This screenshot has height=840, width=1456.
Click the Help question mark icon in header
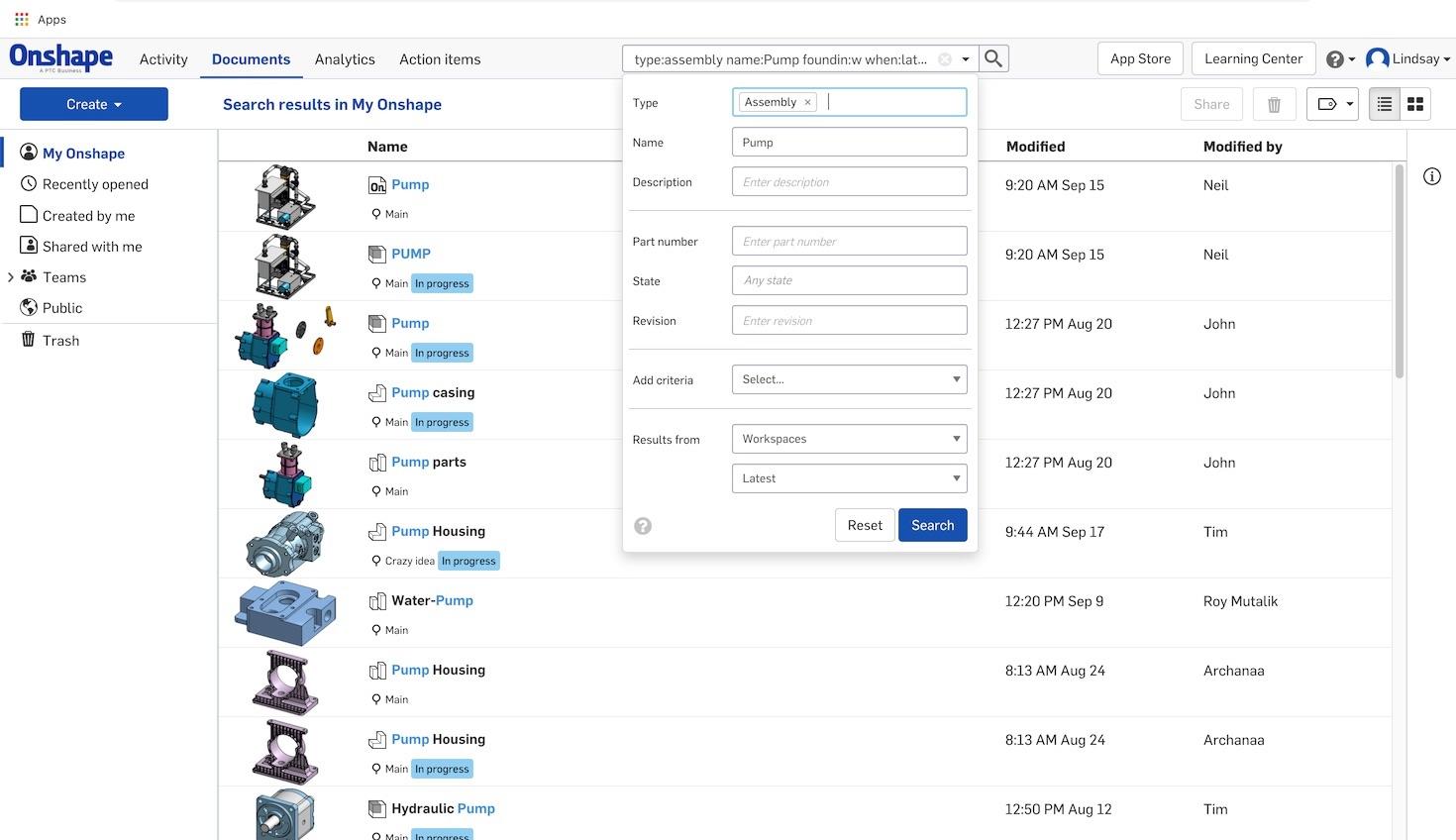point(1332,57)
